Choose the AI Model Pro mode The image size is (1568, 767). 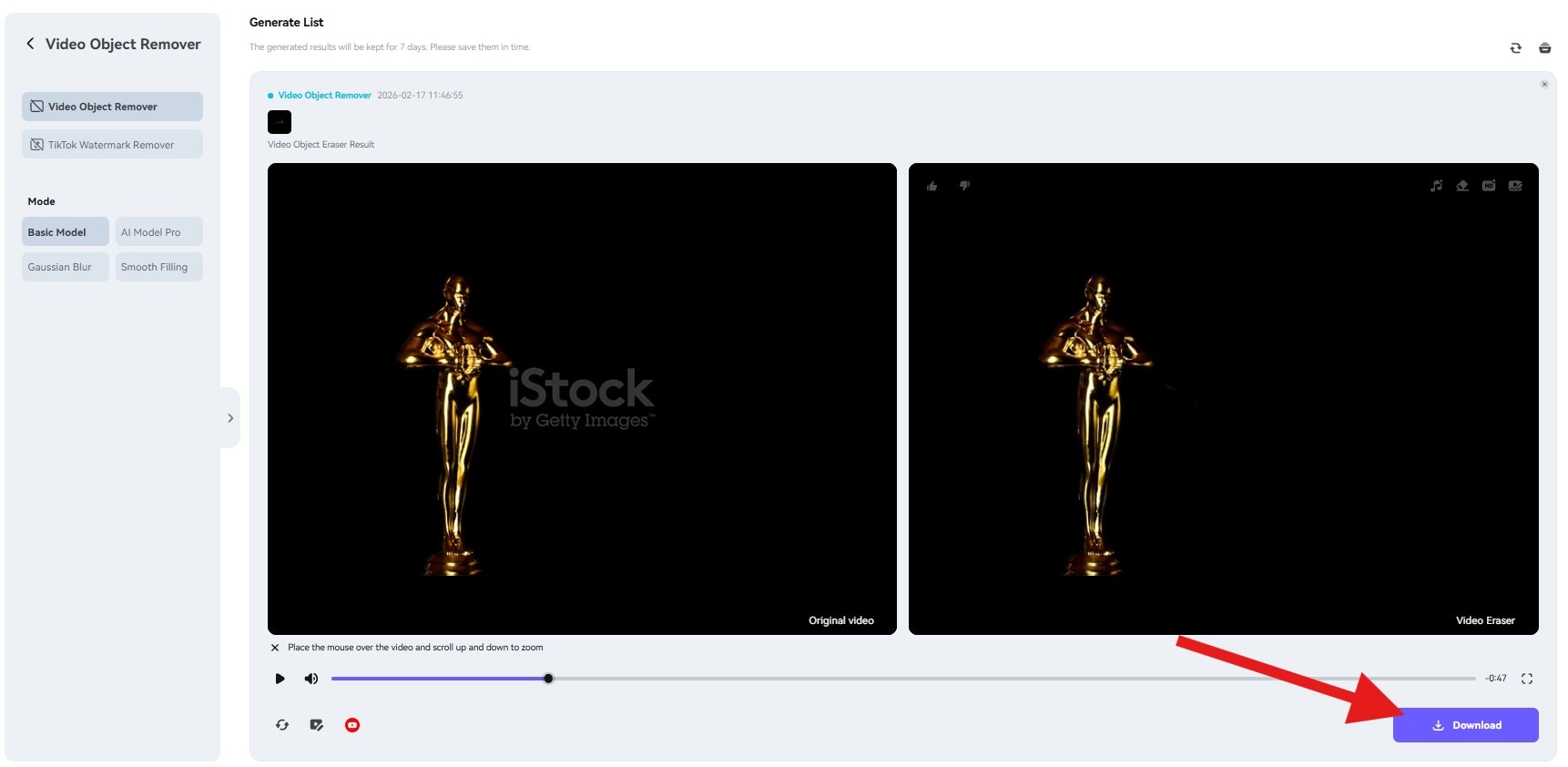(159, 232)
